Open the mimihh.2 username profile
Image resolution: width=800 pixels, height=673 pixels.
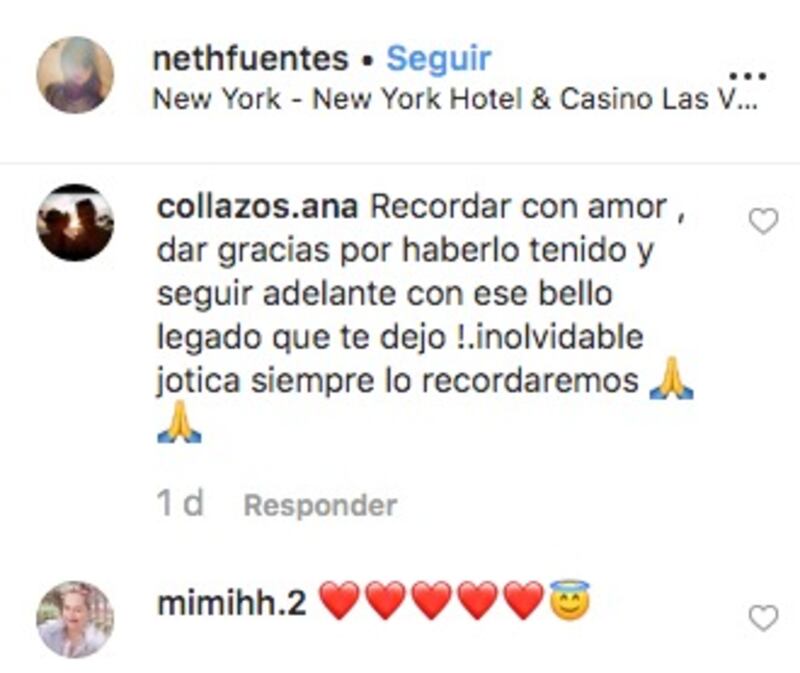coord(232,603)
